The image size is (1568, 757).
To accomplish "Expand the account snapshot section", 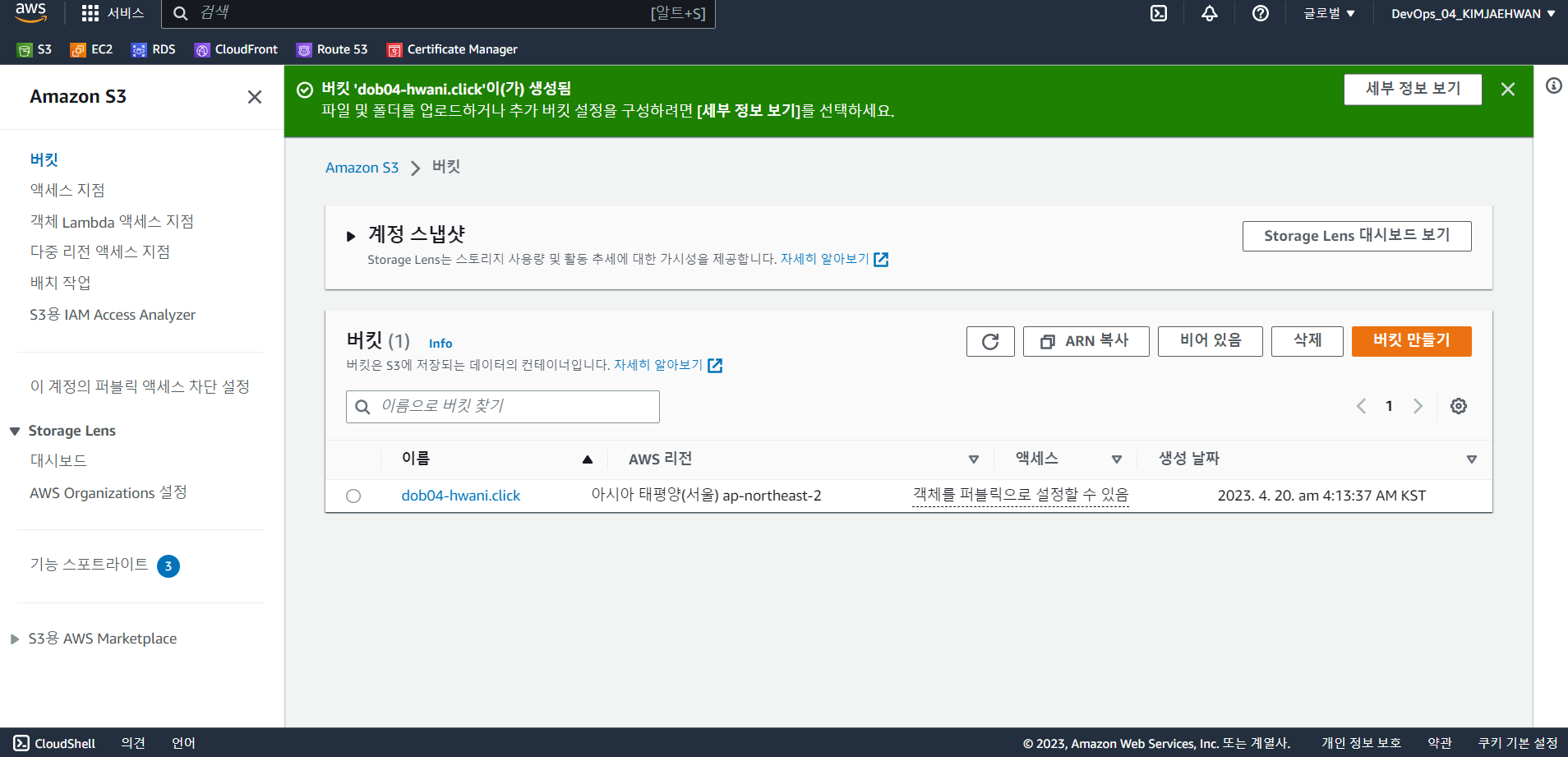I will (x=351, y=236).
